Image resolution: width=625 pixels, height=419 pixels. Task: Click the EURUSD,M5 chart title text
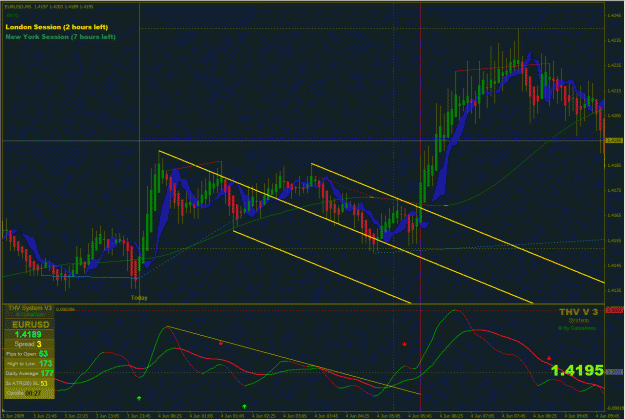(50, 7)
